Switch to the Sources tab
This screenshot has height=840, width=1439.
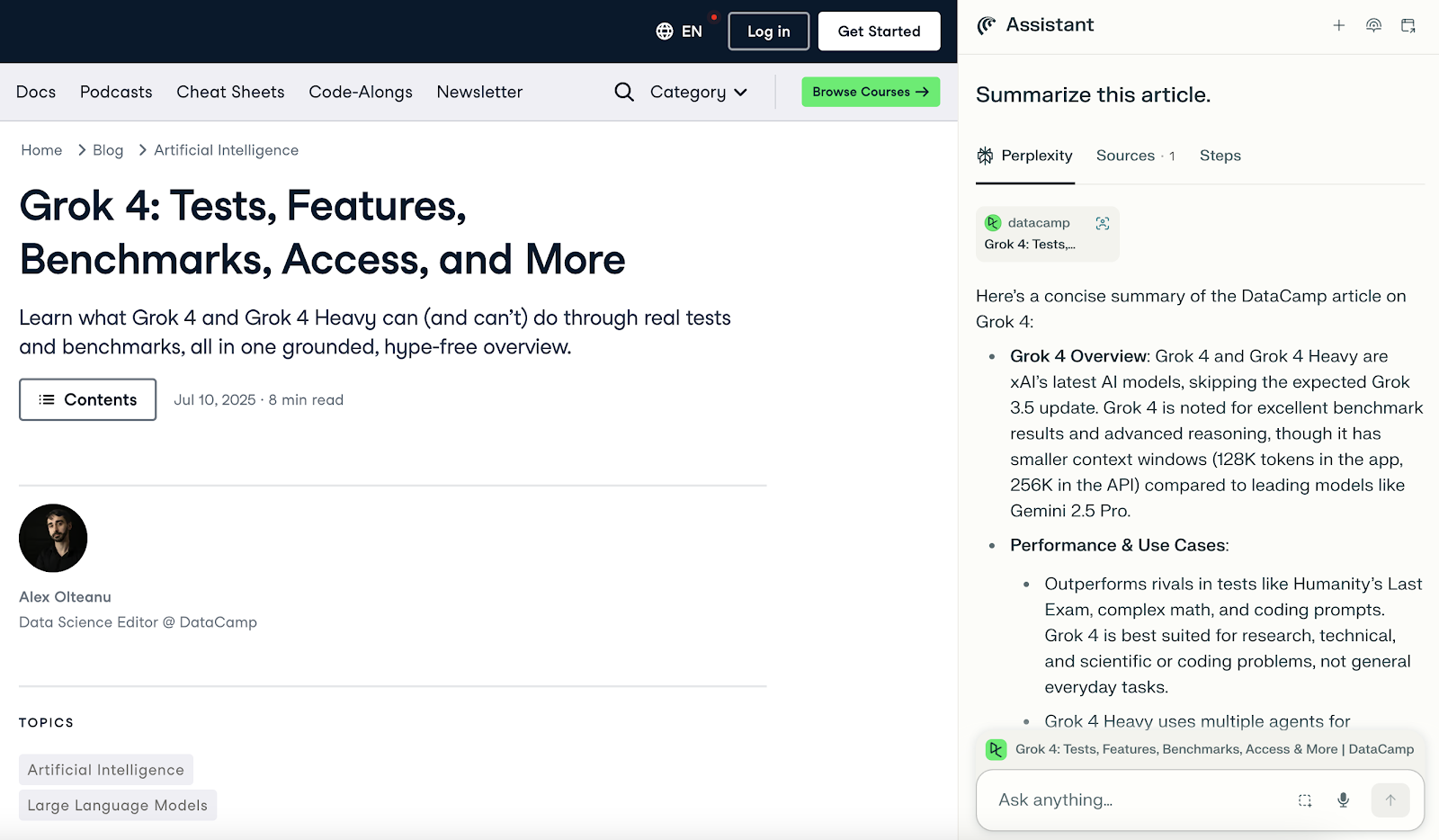click(x=1136, y=156)
